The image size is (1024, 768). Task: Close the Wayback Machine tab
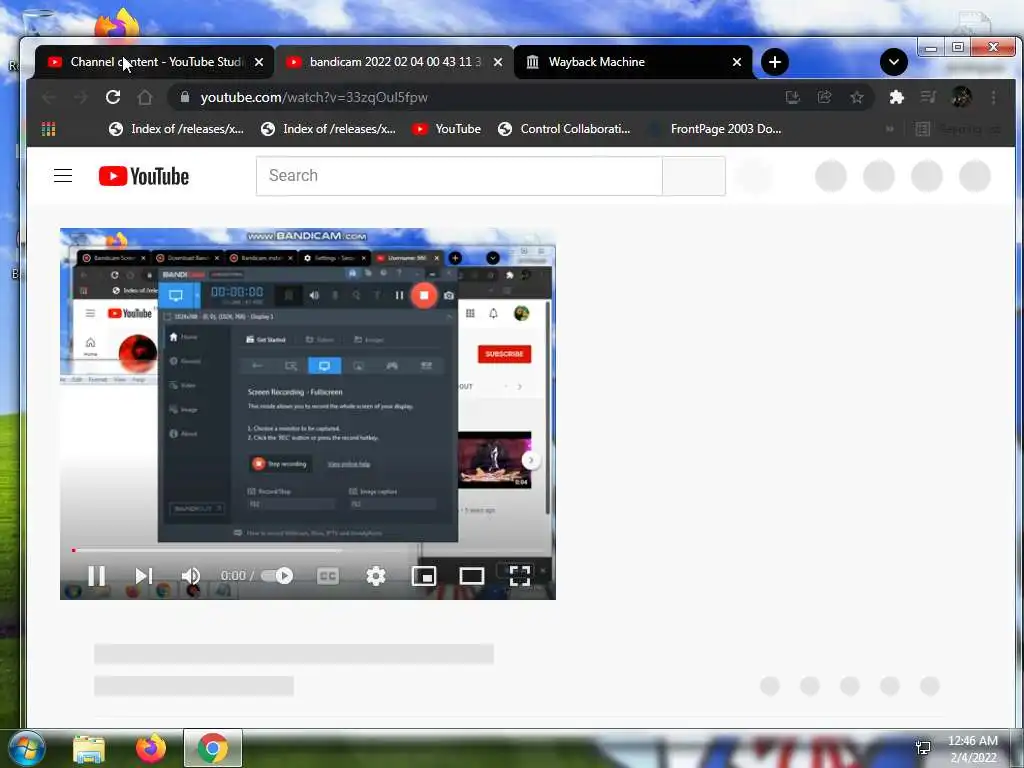737,62
